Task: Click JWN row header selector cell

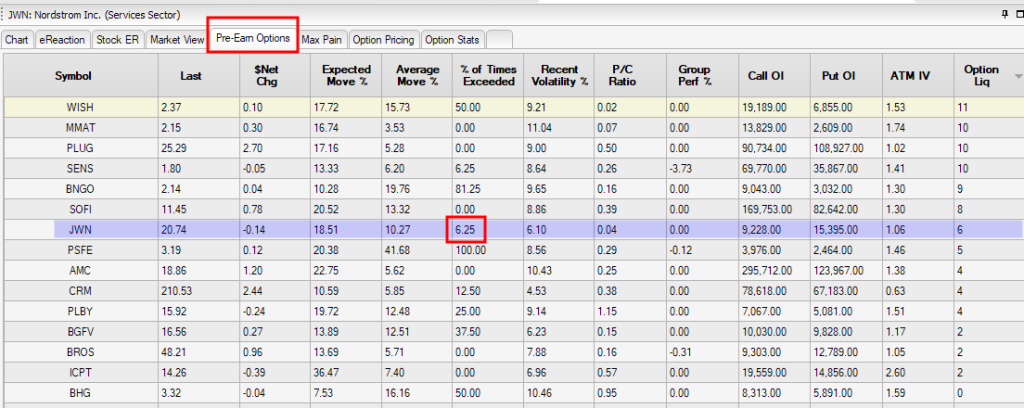Action: coord(29,229)
